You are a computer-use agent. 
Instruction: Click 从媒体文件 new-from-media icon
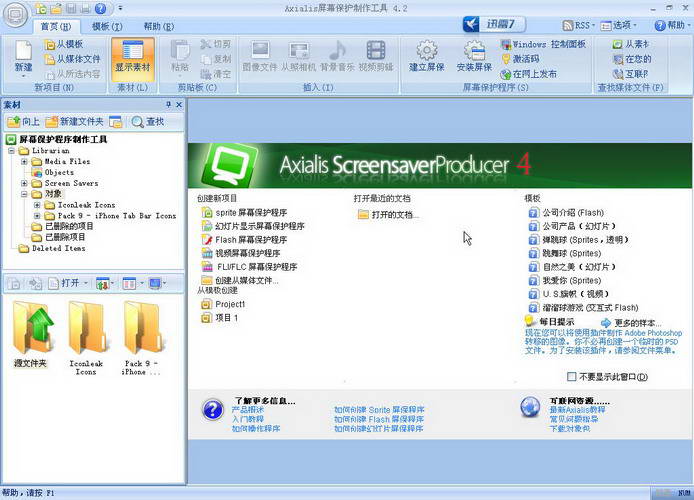pyautogui.click(x=50, y=59)
